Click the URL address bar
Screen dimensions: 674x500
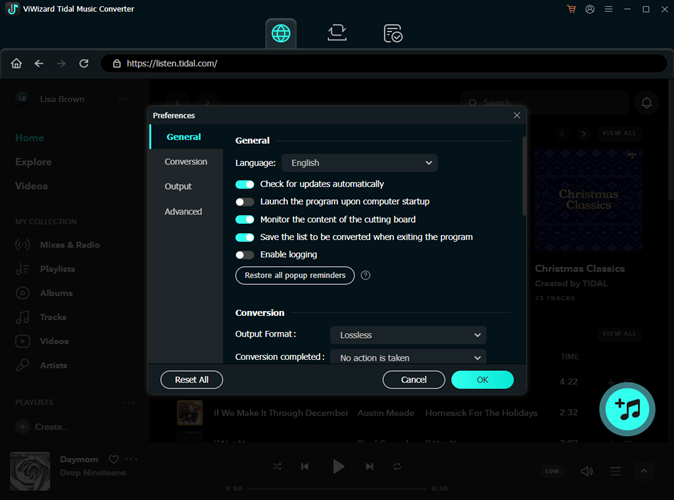[x=383, y=64]
